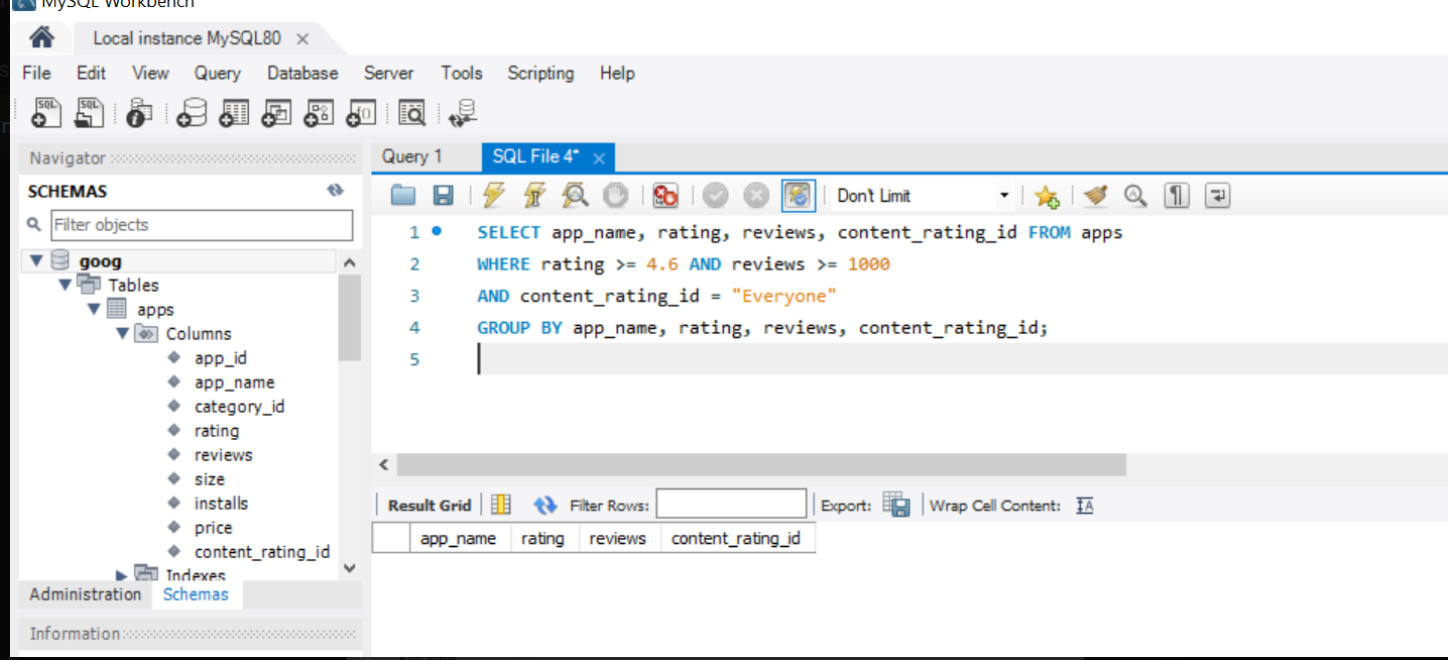Toggle the auto-commit mode button
Screen dimensions: 1448x660
(798, 196)
